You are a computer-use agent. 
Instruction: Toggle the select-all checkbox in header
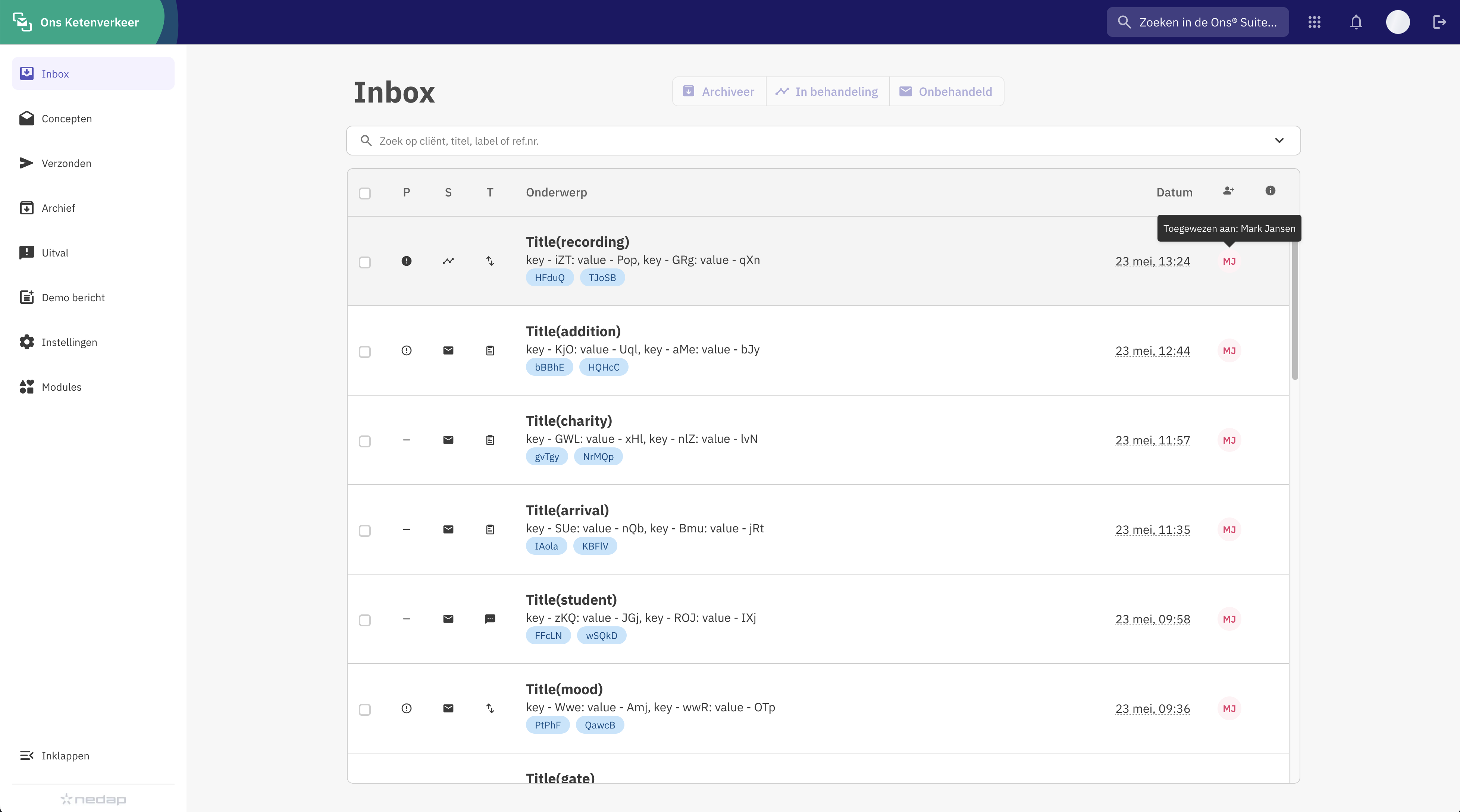click(x=365, y=193)
